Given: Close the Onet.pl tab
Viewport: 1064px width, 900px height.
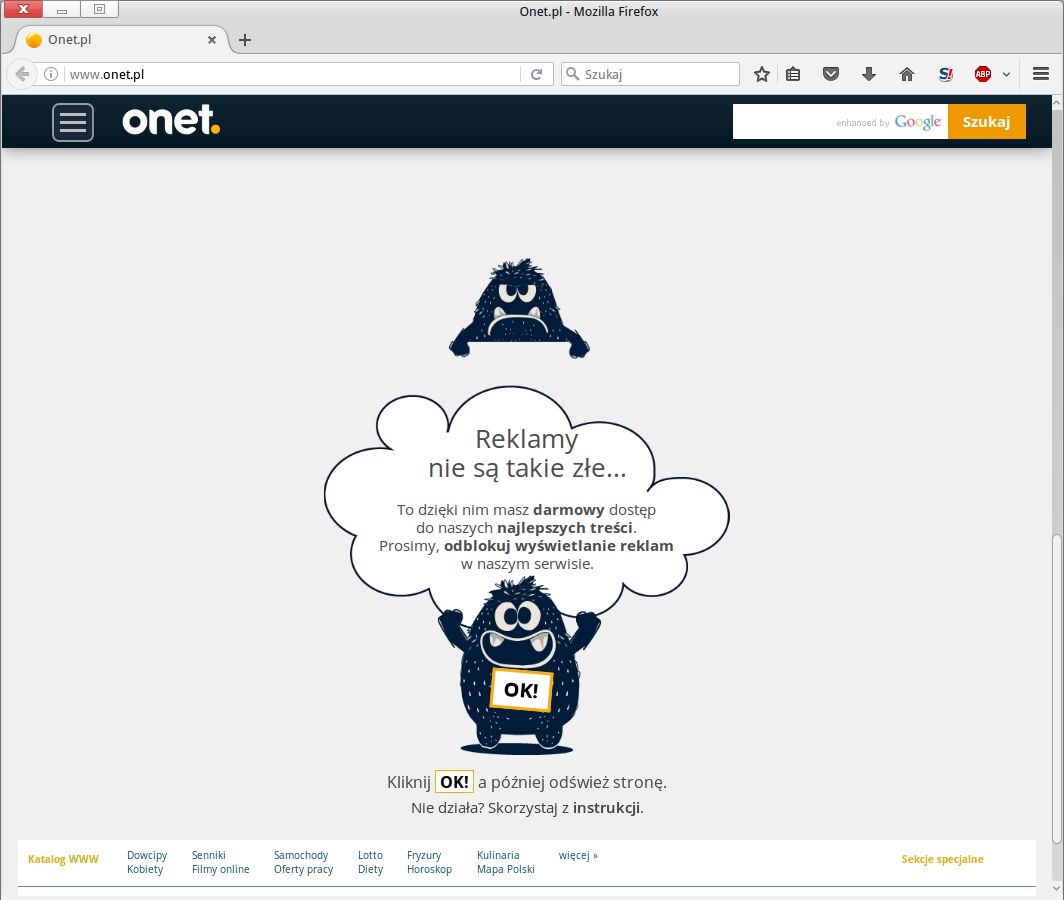Looking at the screenshot, I should (x=212, y=40).
